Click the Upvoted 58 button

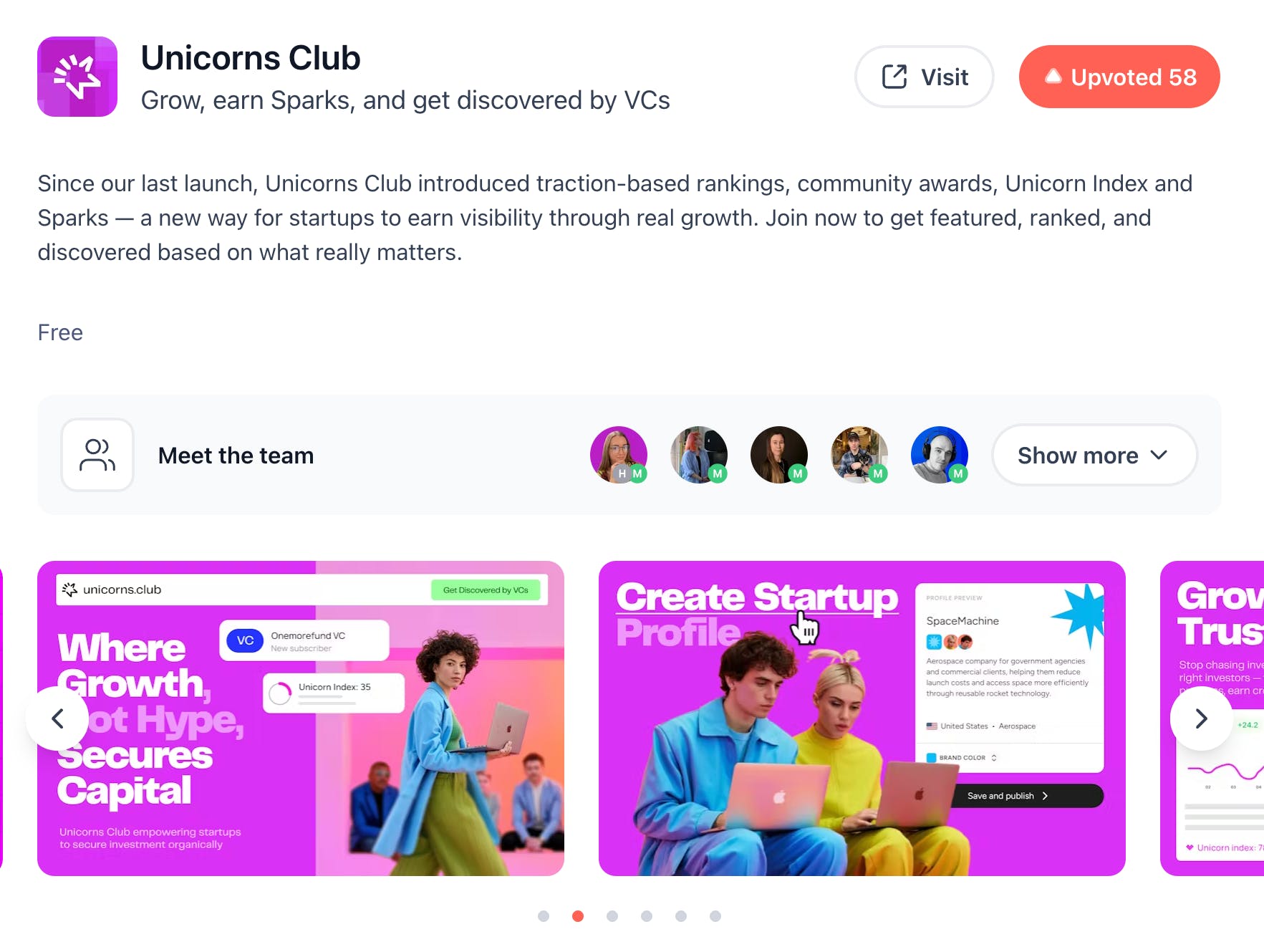tap(1119, 77)
